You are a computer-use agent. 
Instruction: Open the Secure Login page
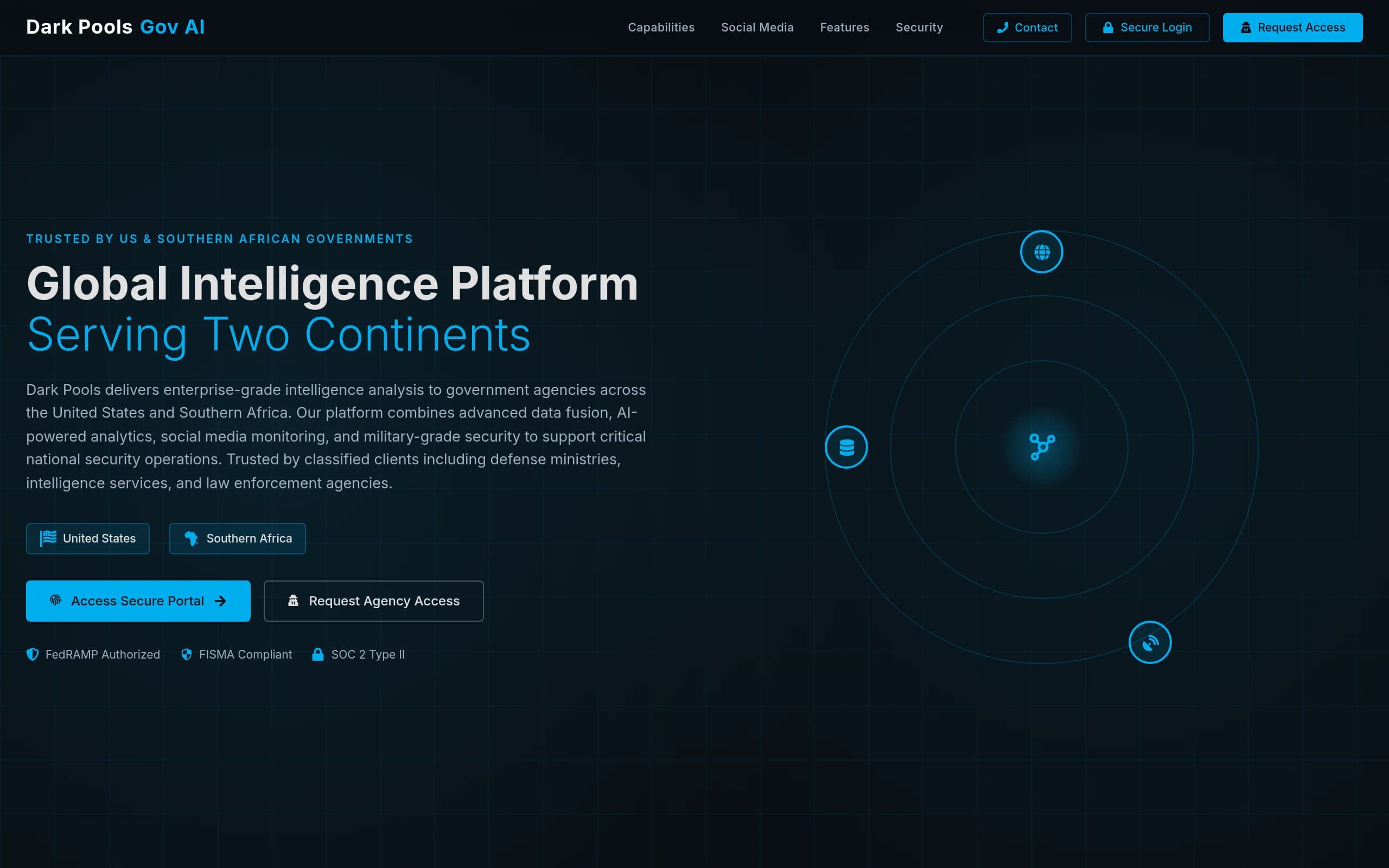tap(1148, 28)
